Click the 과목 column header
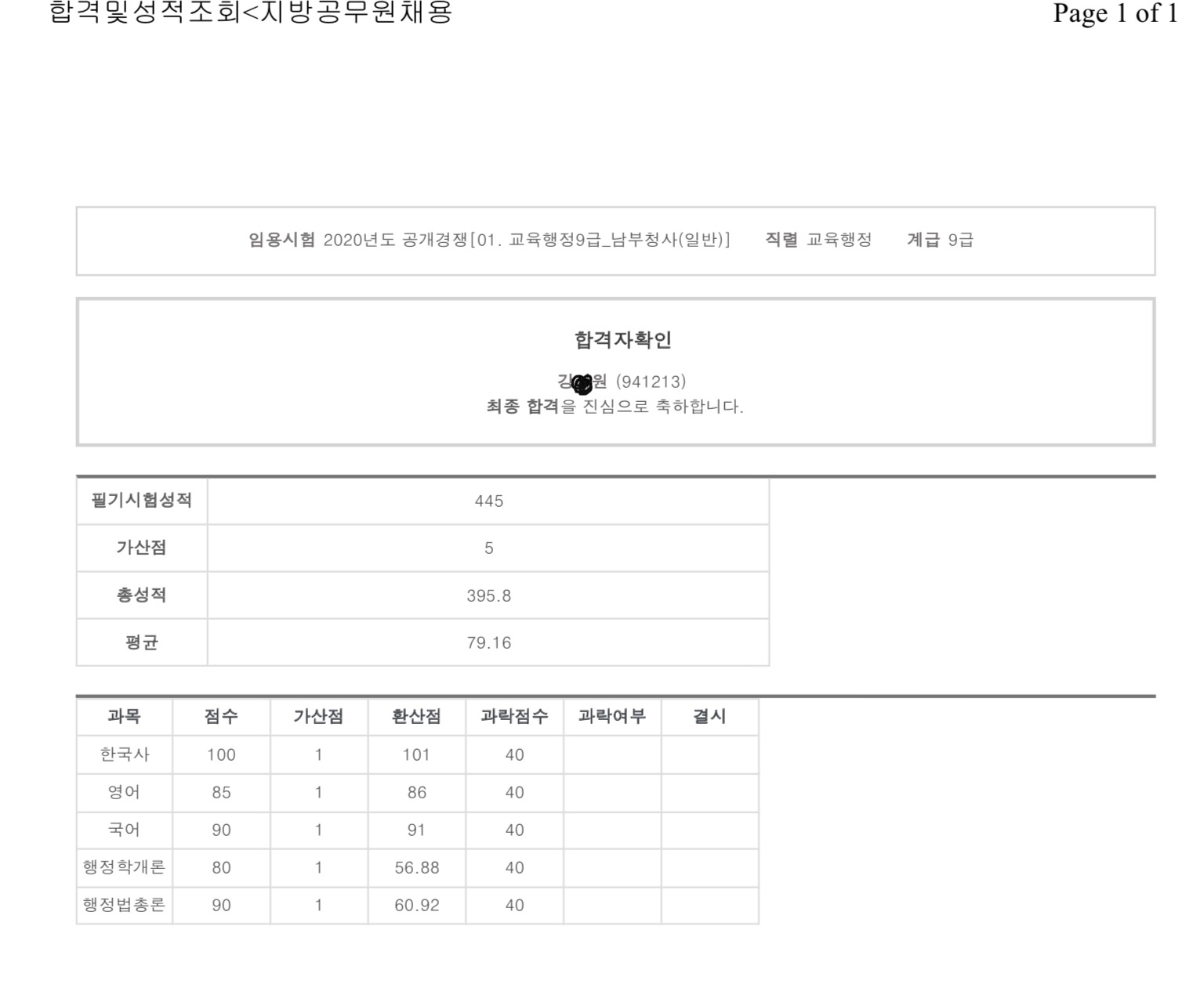Screen dimensions: 1204x995 124,716
